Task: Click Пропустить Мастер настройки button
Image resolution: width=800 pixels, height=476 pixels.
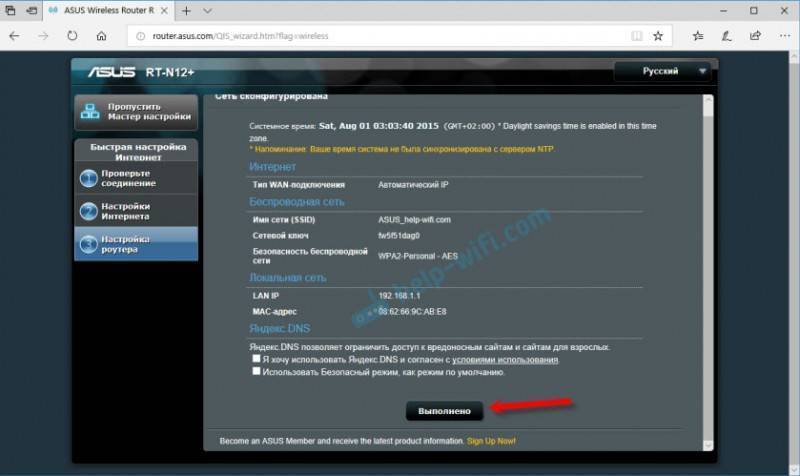Action: coord(136,112)
